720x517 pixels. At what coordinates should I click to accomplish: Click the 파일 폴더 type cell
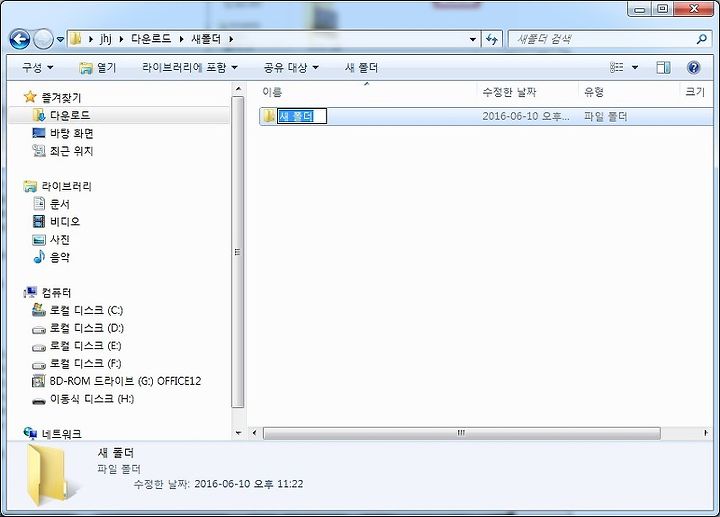point(605,116)
